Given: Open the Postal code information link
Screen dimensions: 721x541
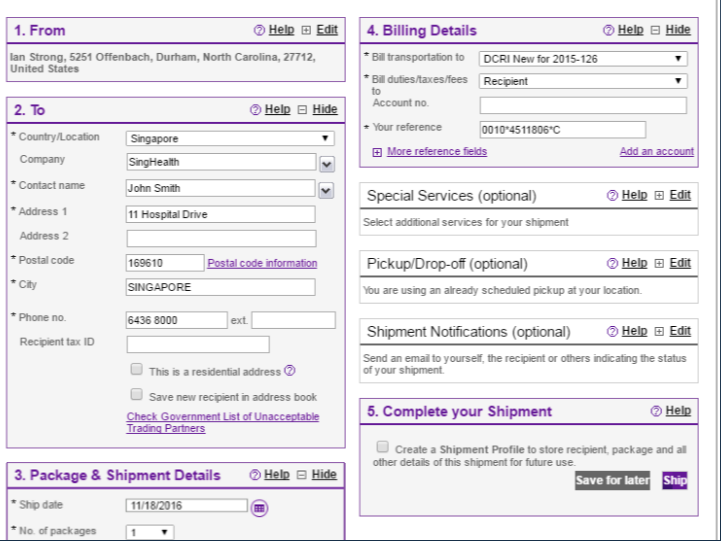Looking at the screenshot, I should coord(262,263).
